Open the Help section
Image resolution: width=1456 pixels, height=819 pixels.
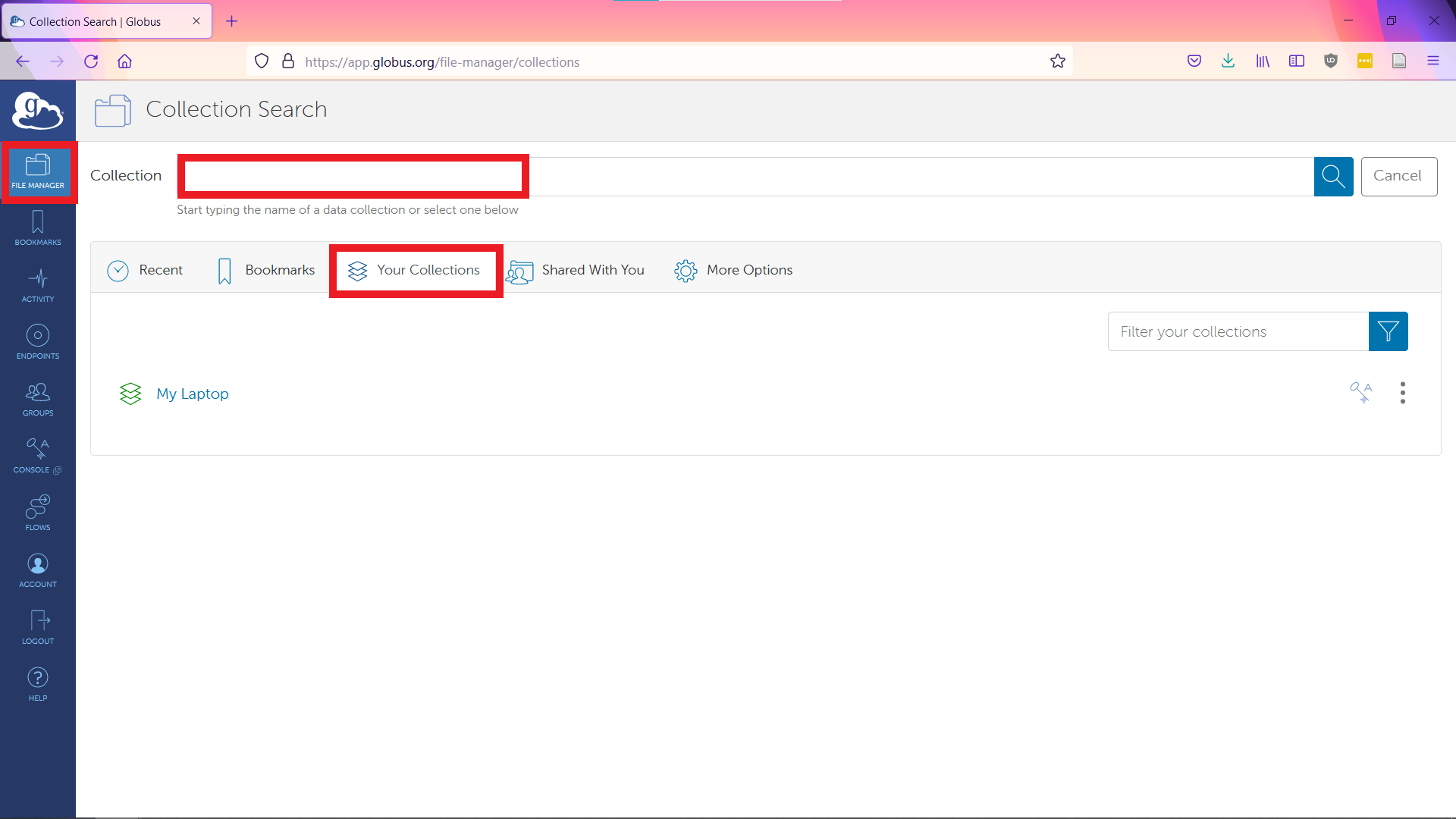(37, 682)
